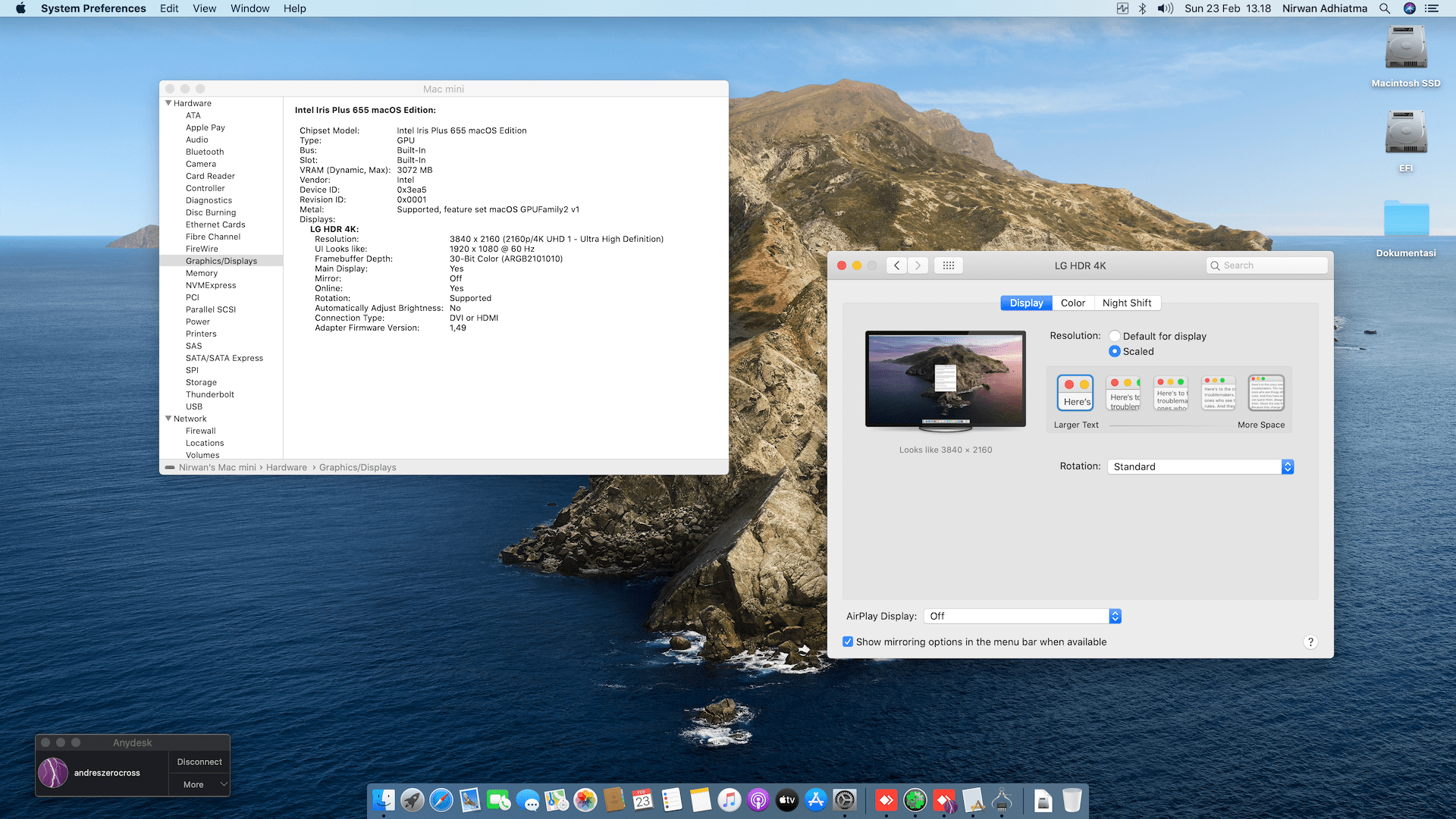1456x819 pixels.
Task: Open the Help menu
Action: point(295,8)
